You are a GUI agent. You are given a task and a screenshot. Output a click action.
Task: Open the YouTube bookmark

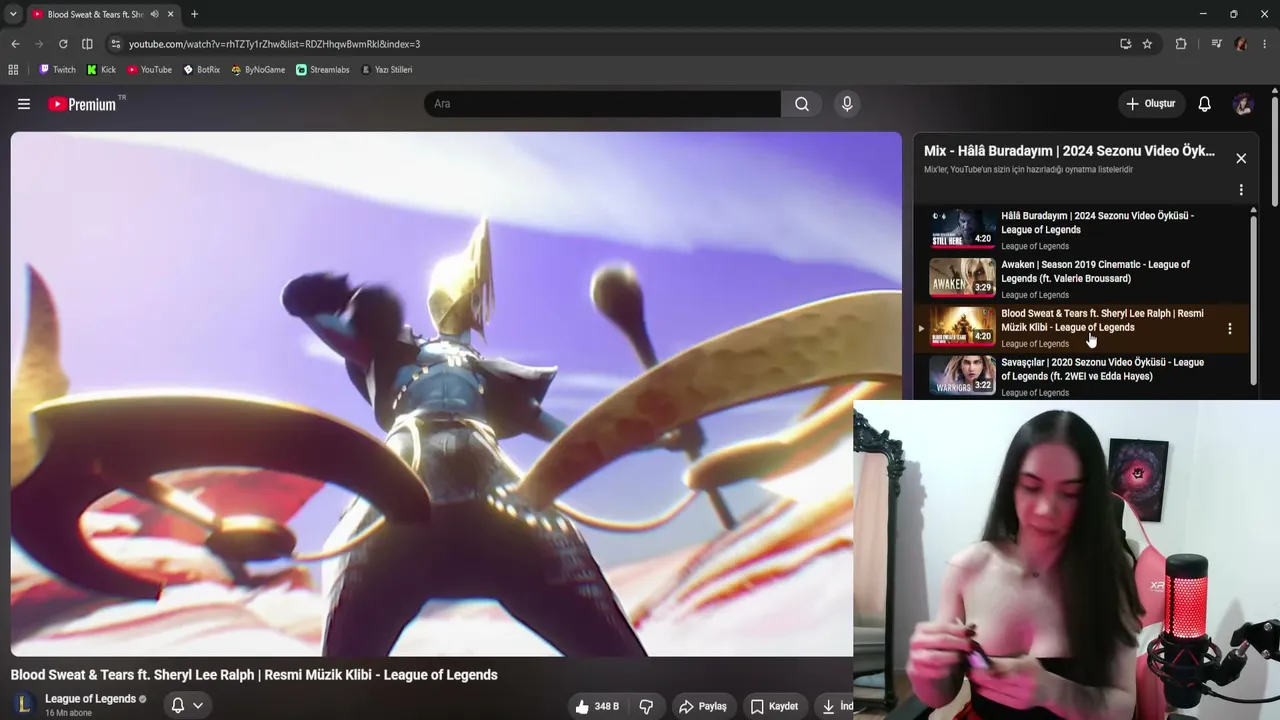[149, 70]
